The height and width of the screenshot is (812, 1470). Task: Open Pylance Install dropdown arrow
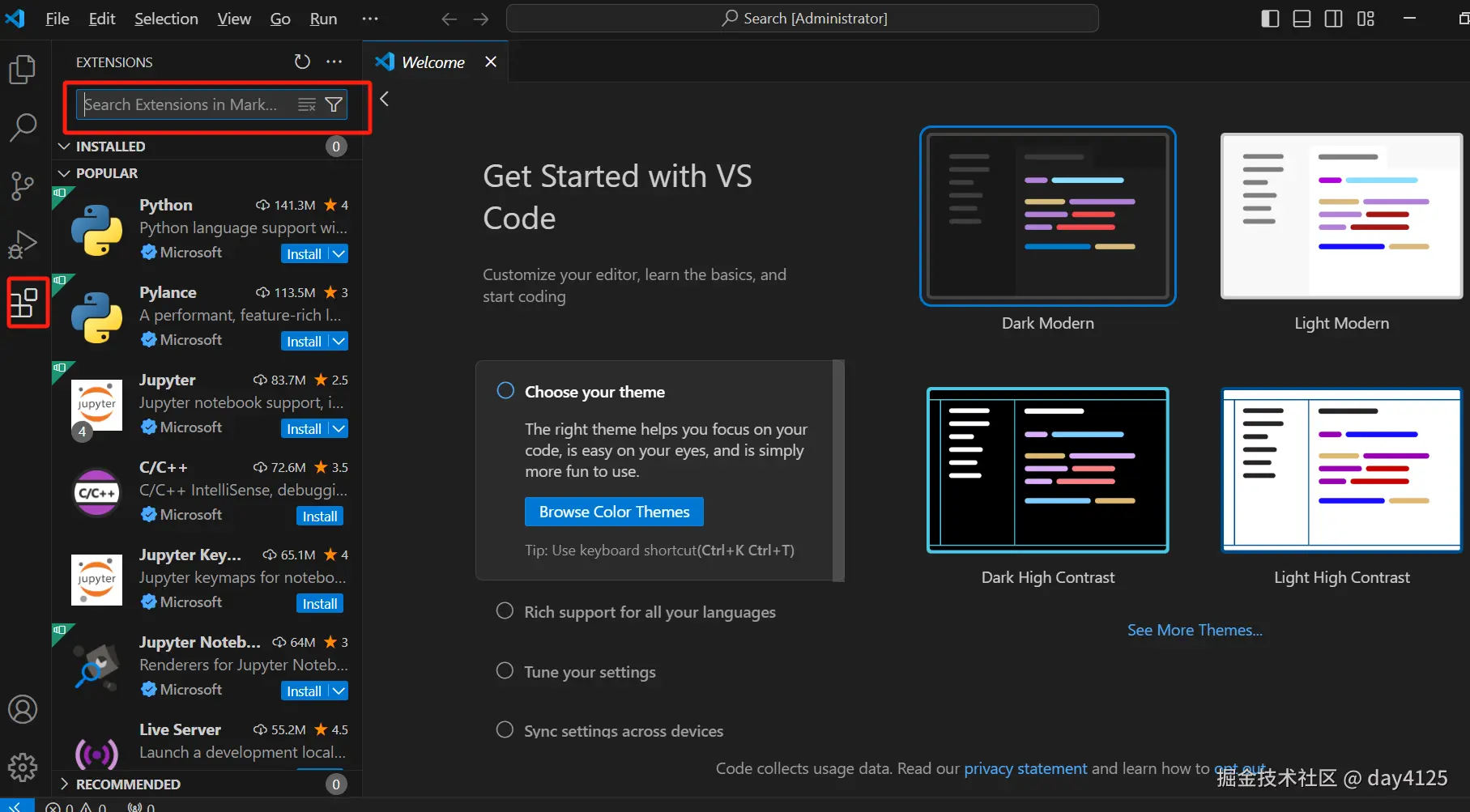339,341
